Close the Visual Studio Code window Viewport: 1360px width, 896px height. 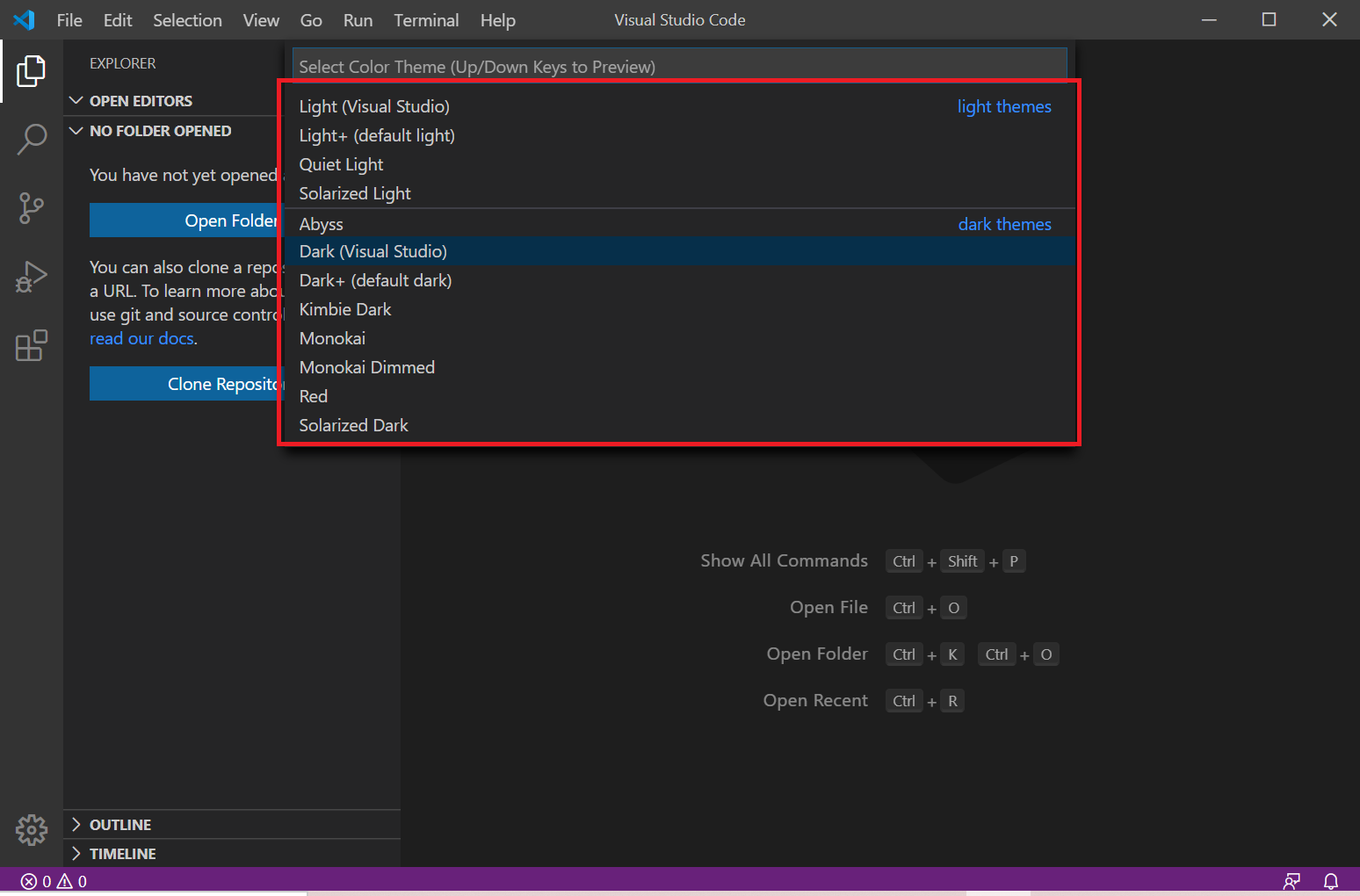tap(1329, 19)
